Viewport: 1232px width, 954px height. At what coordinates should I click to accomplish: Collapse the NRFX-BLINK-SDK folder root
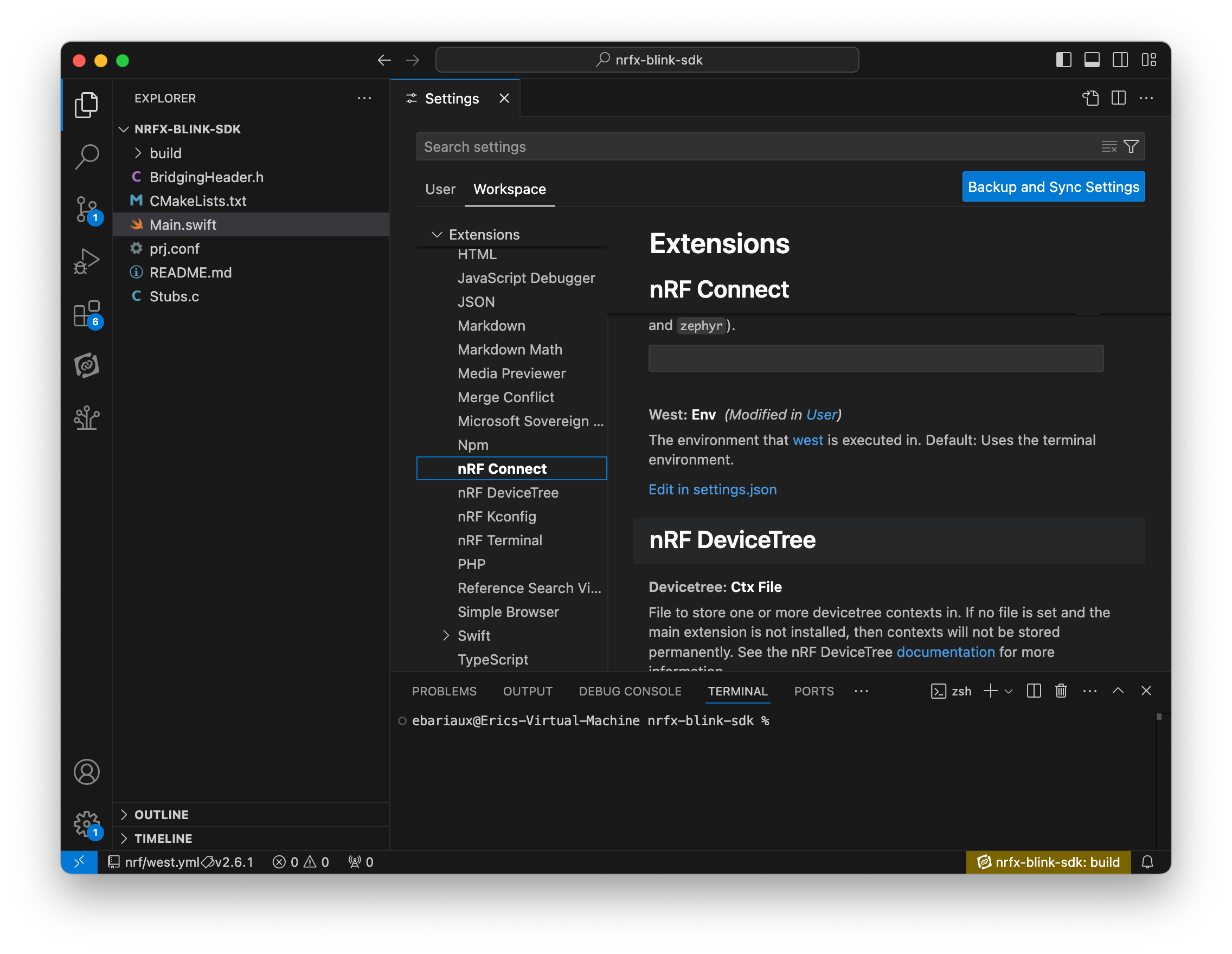click(123, 129)
